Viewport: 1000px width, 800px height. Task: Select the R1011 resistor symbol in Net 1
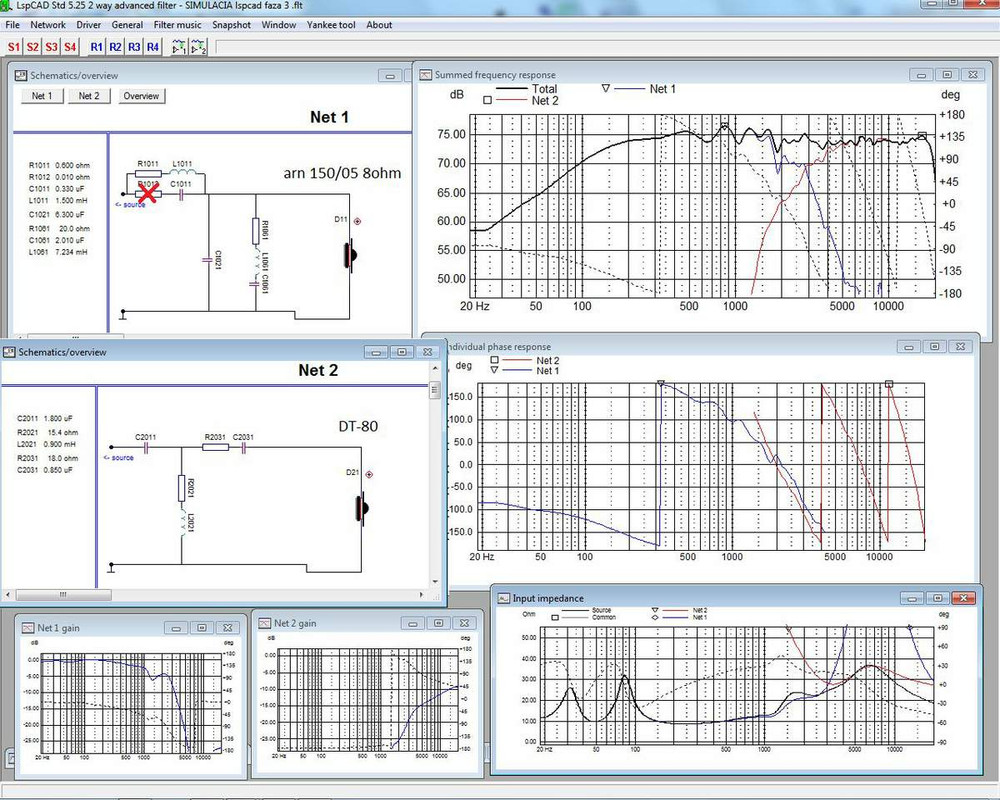pyautogui.click(x=149, y=173)
